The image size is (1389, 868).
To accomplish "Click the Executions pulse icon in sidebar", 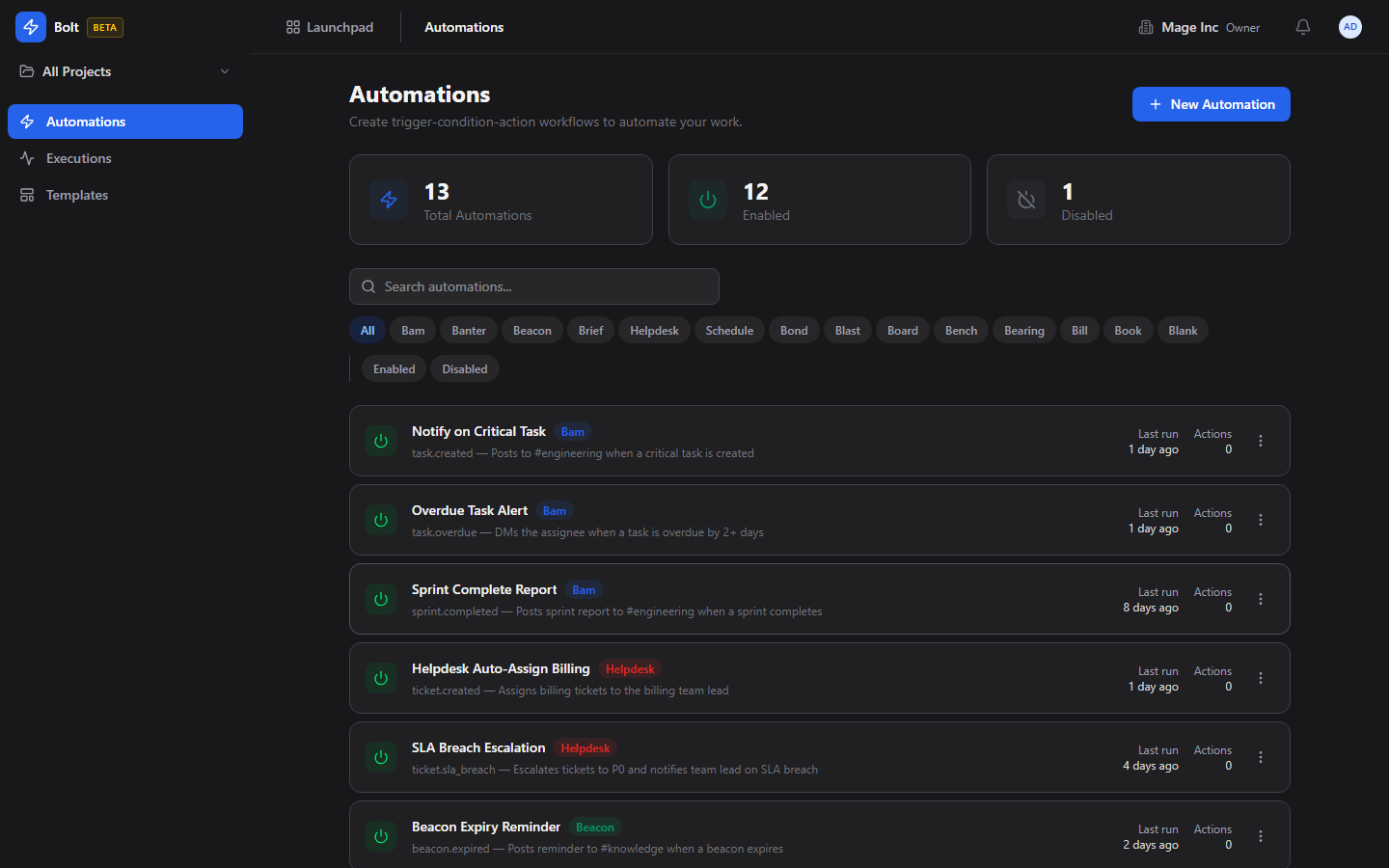I will tap(27, 158).
